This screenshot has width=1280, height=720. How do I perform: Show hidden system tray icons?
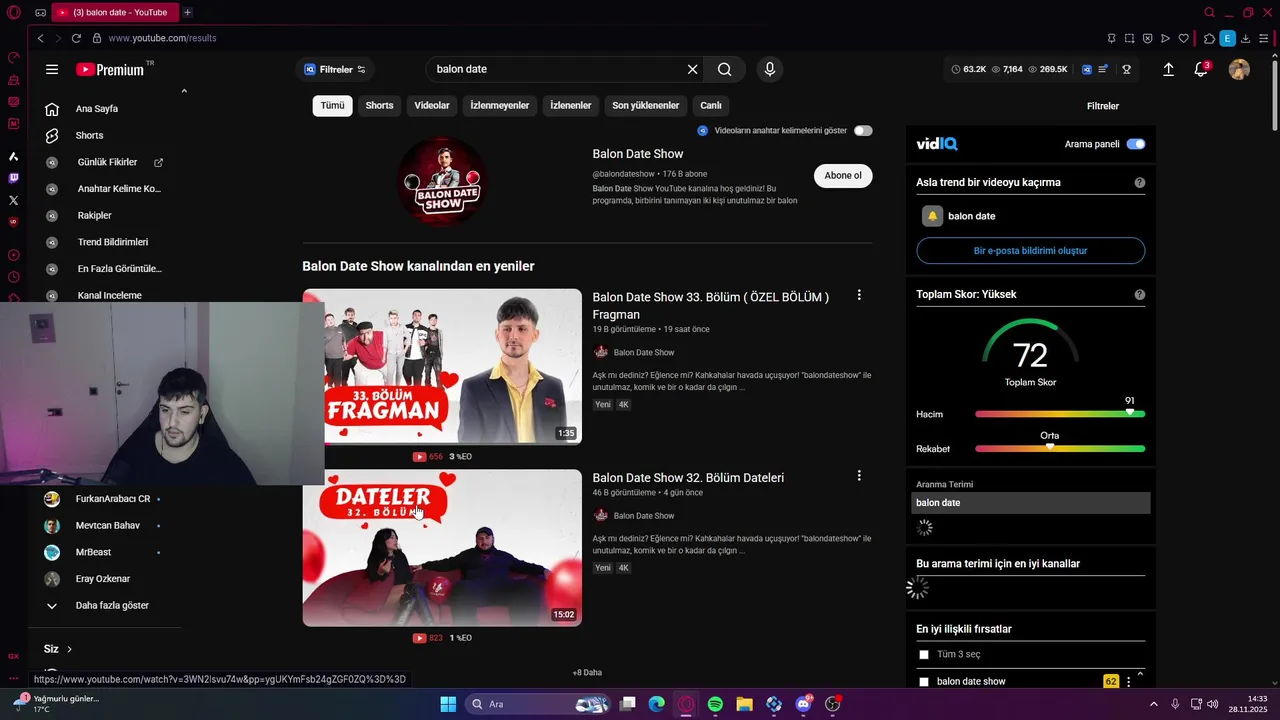[x=1153, y=704]
